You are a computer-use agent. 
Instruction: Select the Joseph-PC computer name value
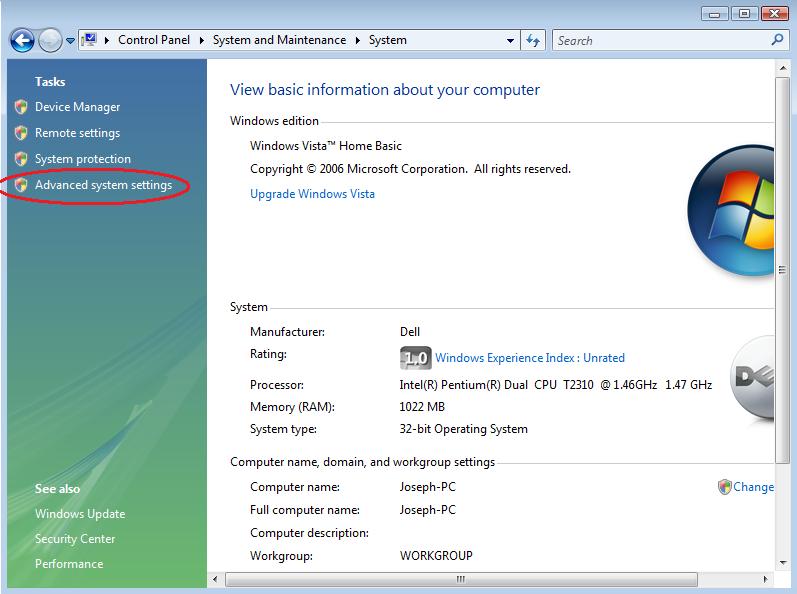427,487
